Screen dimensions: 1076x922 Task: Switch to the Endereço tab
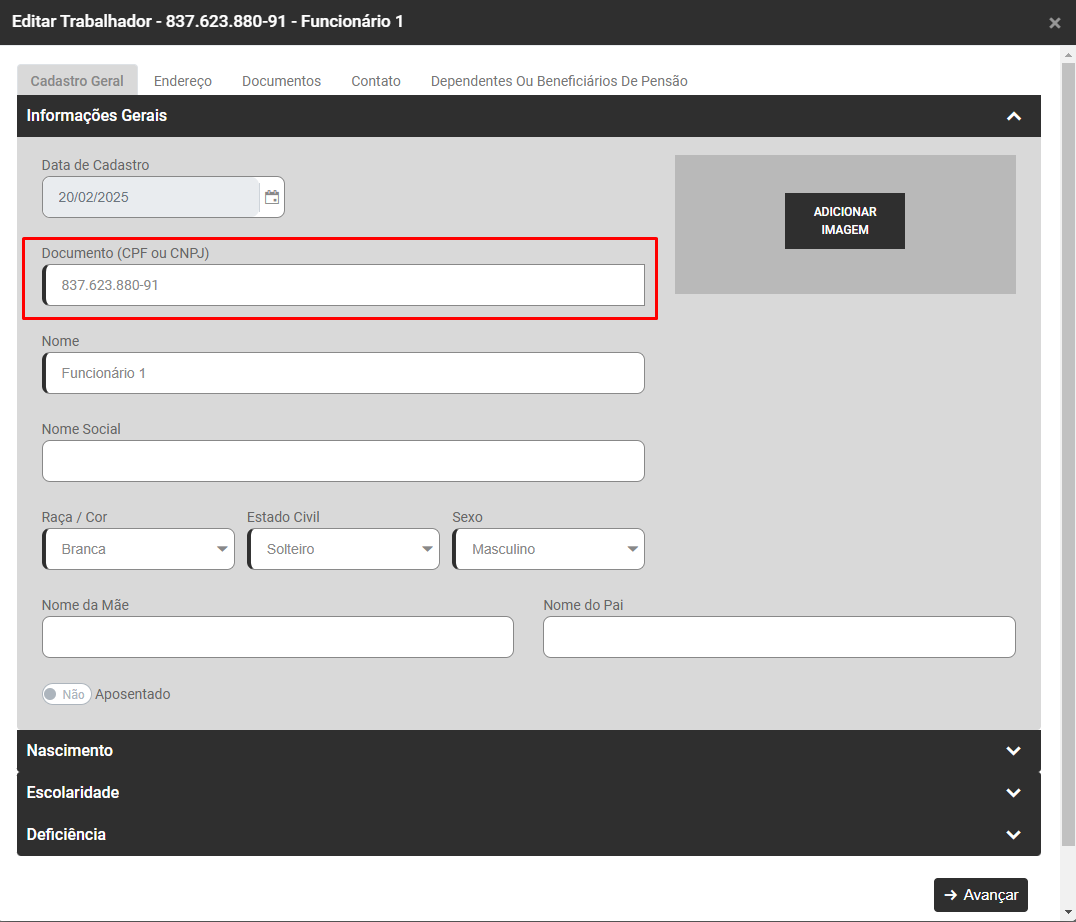(183, 81)
